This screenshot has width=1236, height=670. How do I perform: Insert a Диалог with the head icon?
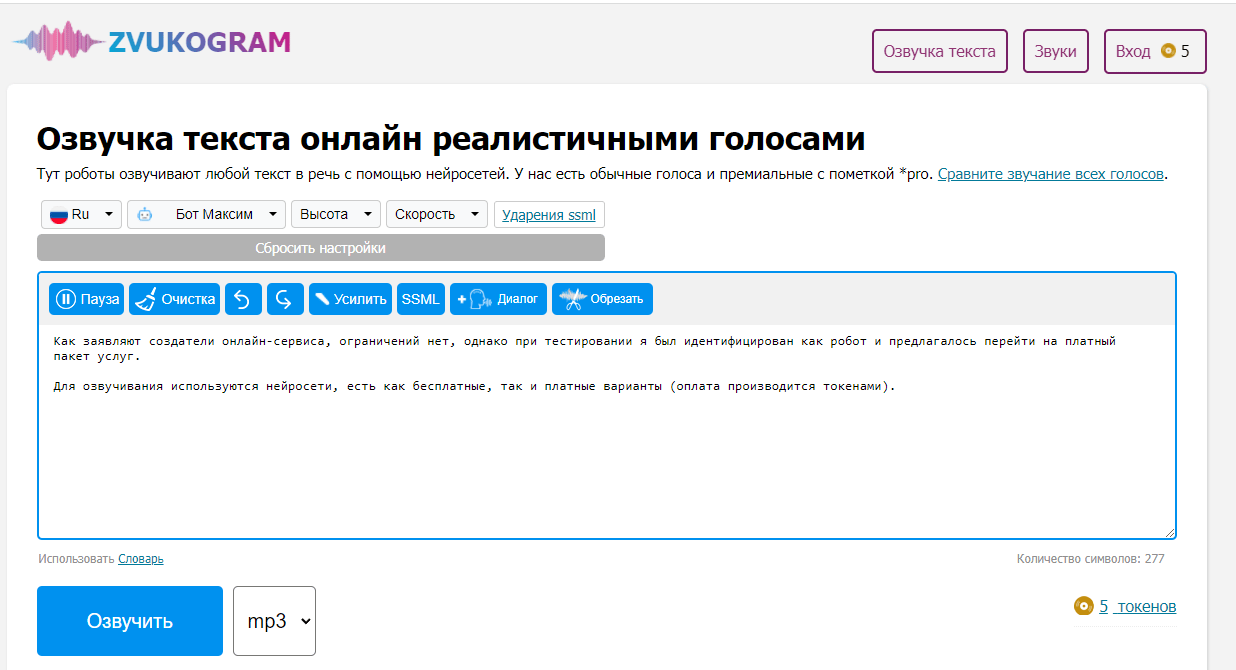point(498,299)
